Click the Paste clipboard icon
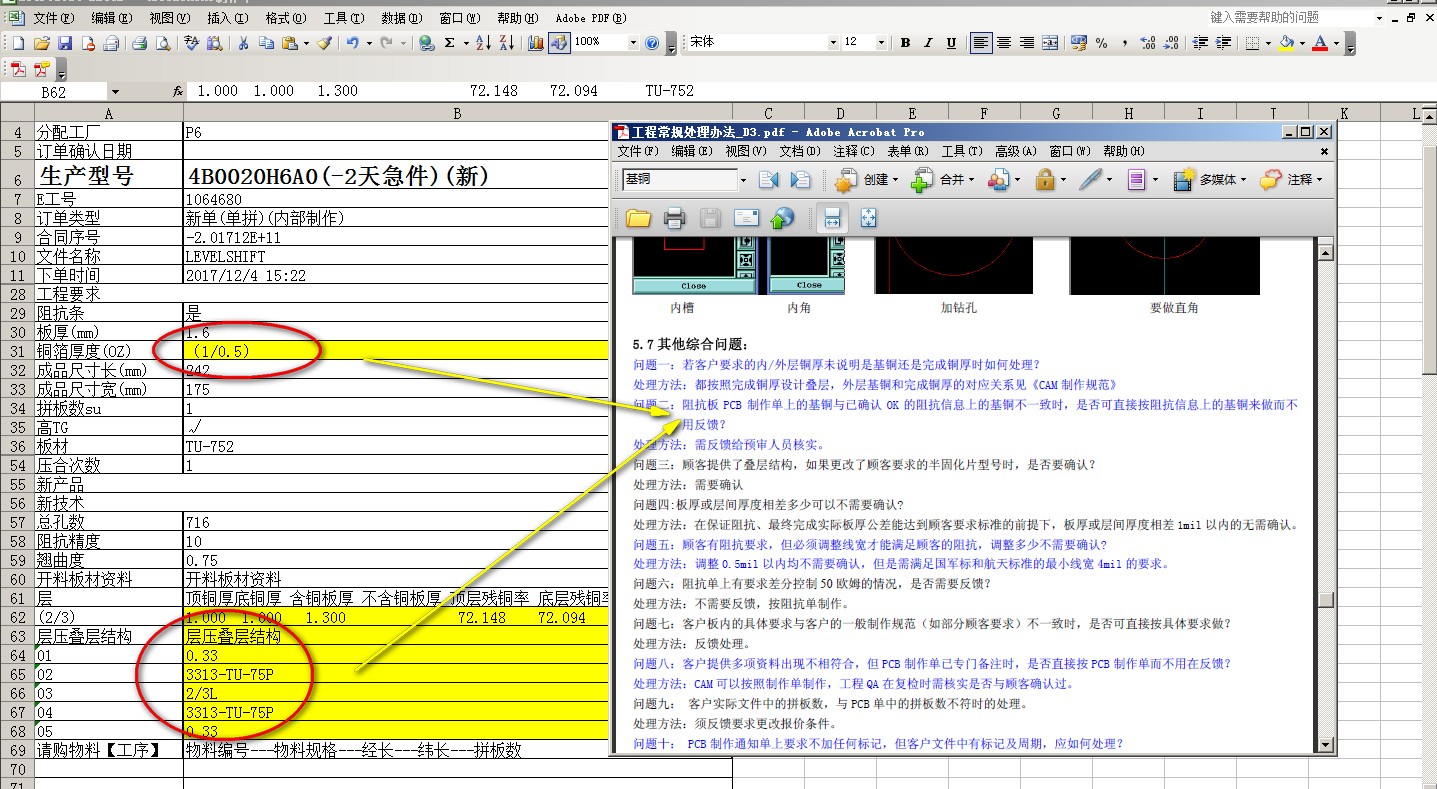Image resolution: width=1437 pixels, height=789 pixels. coord(289,43)
